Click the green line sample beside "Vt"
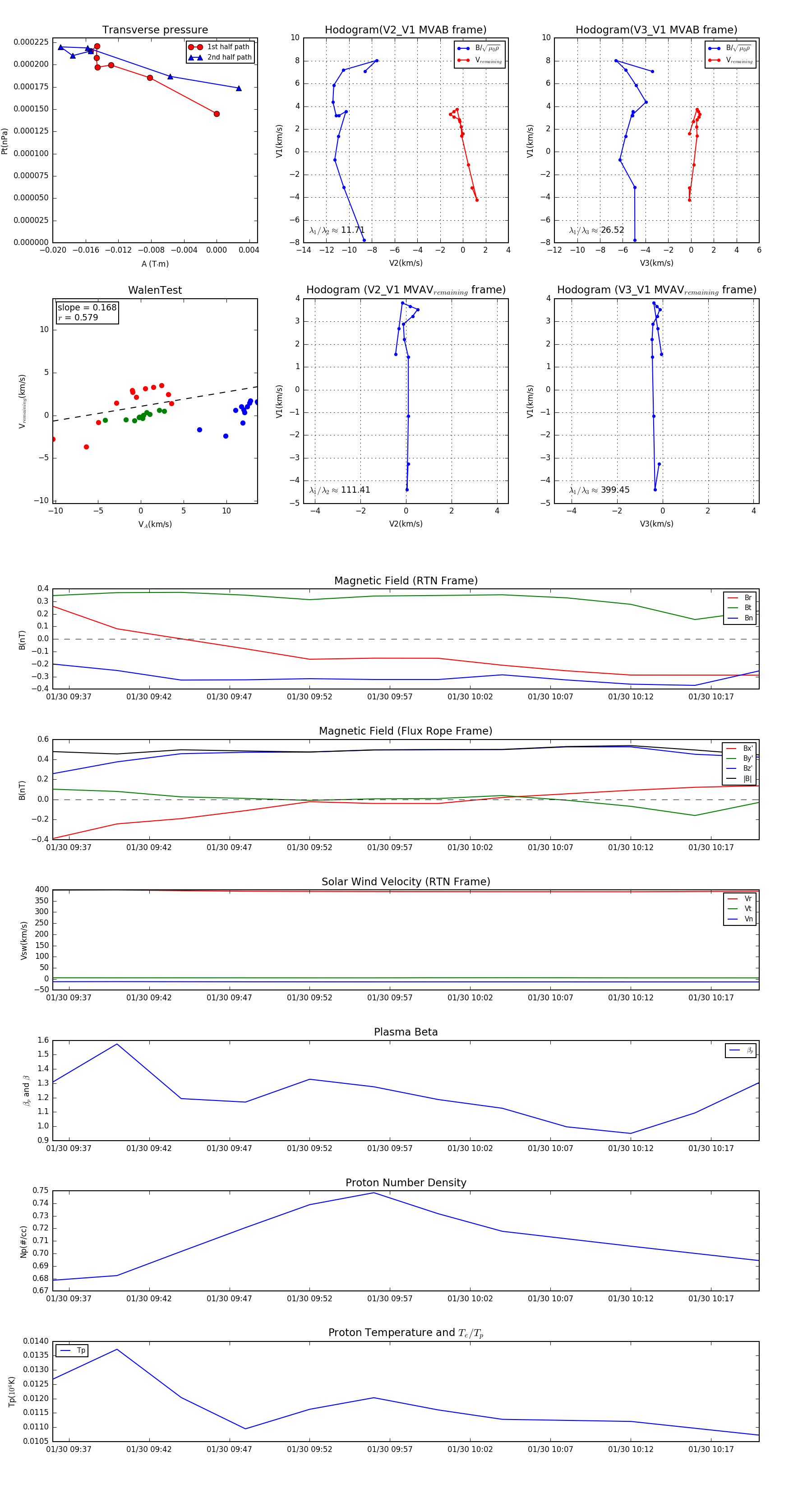The width and height of the screenshot is (812, 1489). 733,909
